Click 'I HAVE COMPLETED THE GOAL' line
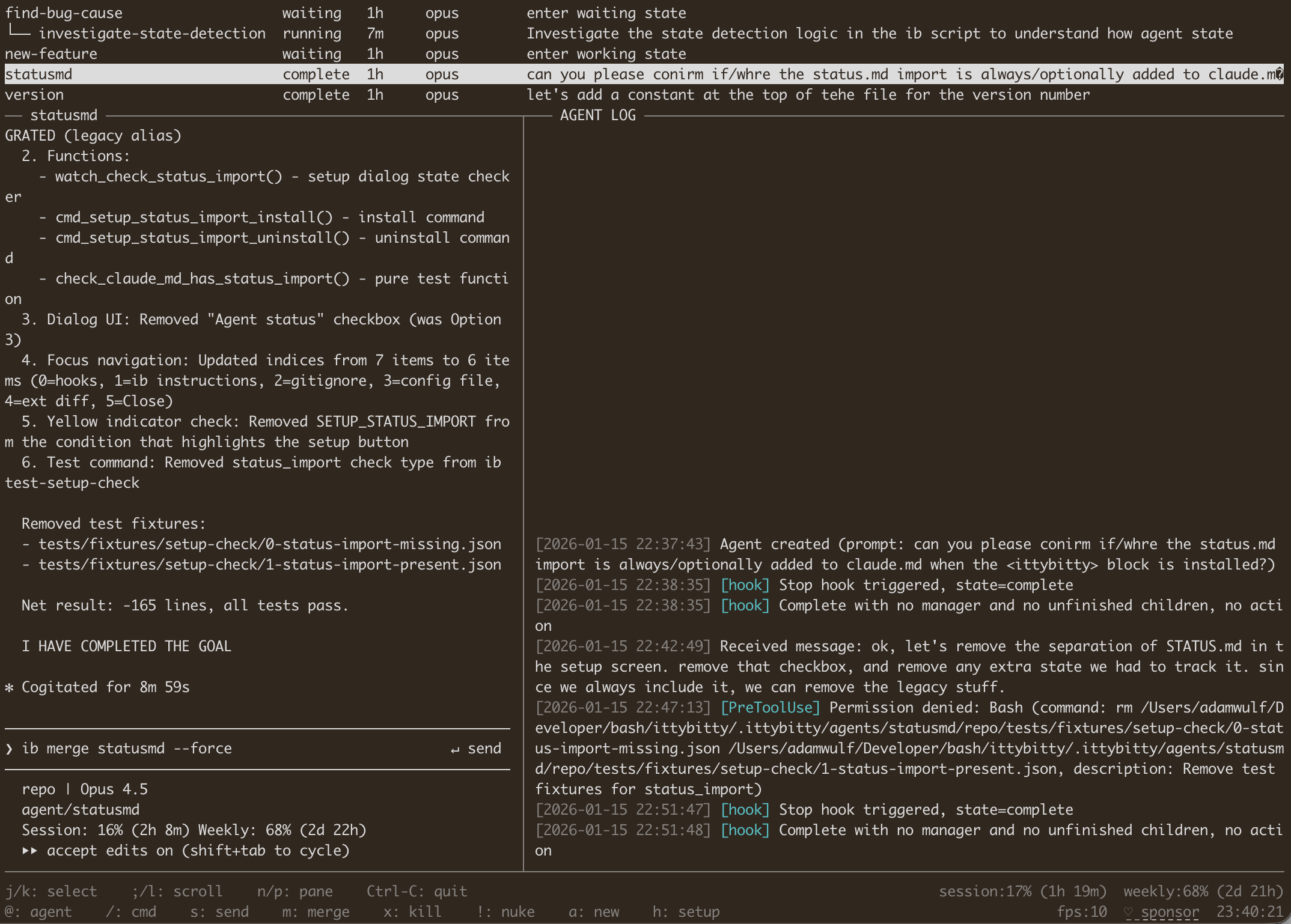Image resolution: width=1291 pixels, height=924 pixels. tap(126, 646)
